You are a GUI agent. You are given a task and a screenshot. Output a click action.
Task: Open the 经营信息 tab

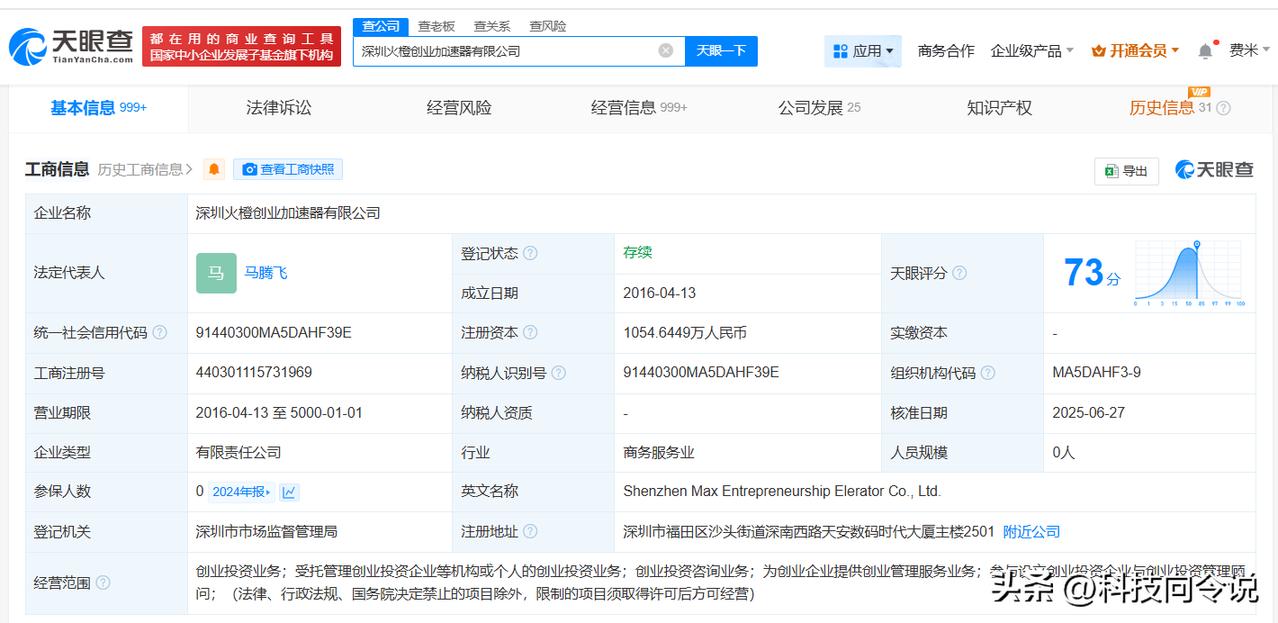pyautogui.click(x=639, y=108)
